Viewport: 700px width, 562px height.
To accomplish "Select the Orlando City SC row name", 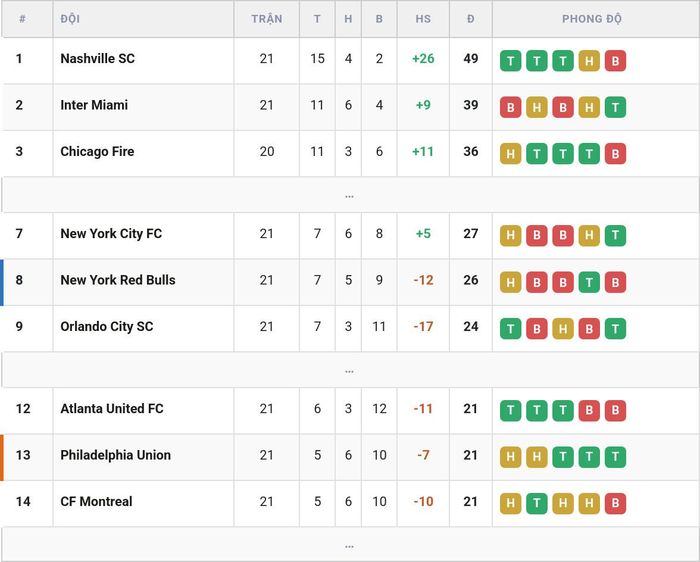I will point(107,326).
